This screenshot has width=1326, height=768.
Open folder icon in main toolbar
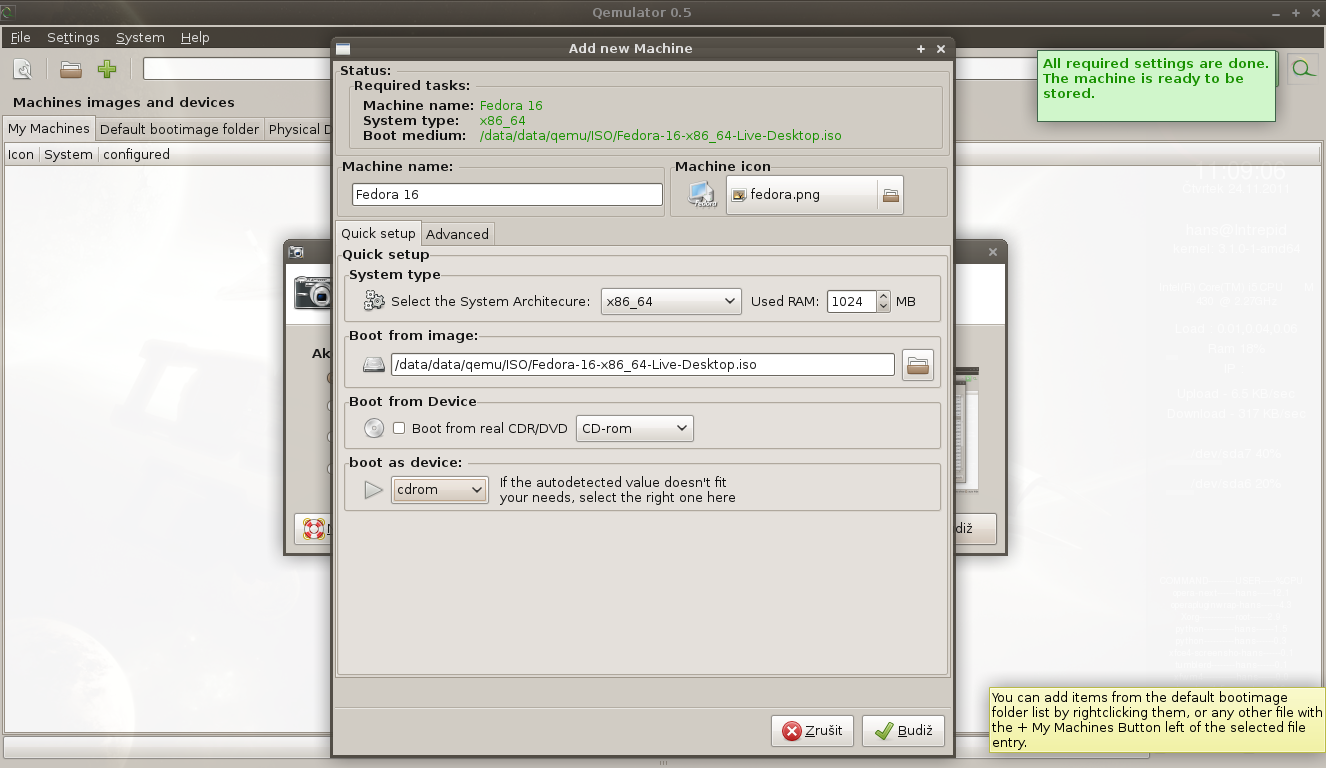pyautogui.click(x=70, y=69)
